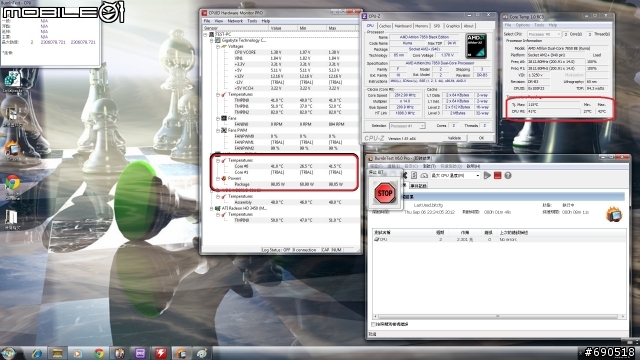640x360 pixels.
Task: Open the CPU temperature dropdown in BurnInTest
Action: (x=456, y=176)
